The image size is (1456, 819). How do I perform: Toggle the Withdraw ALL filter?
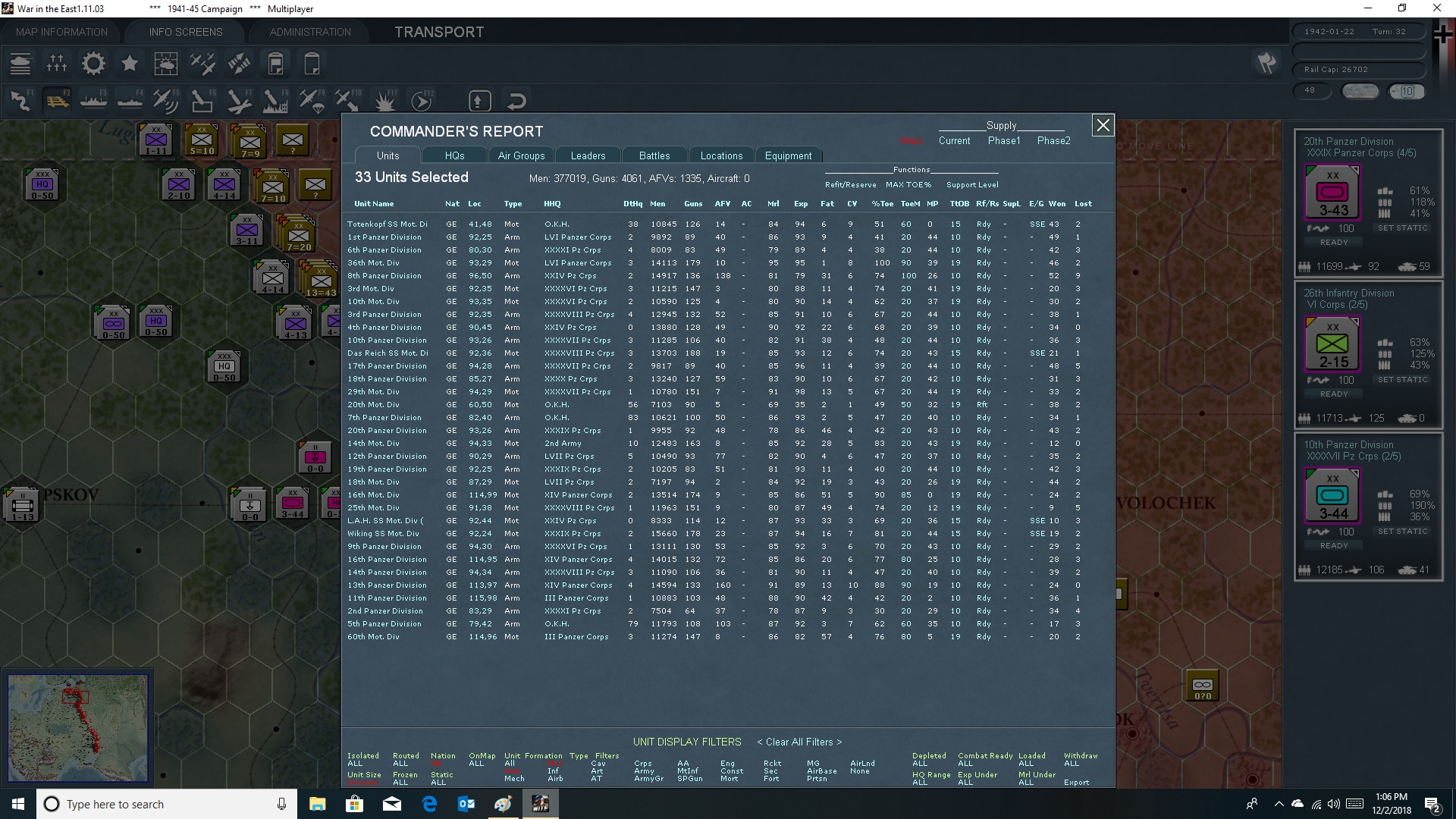(1071, 763)
